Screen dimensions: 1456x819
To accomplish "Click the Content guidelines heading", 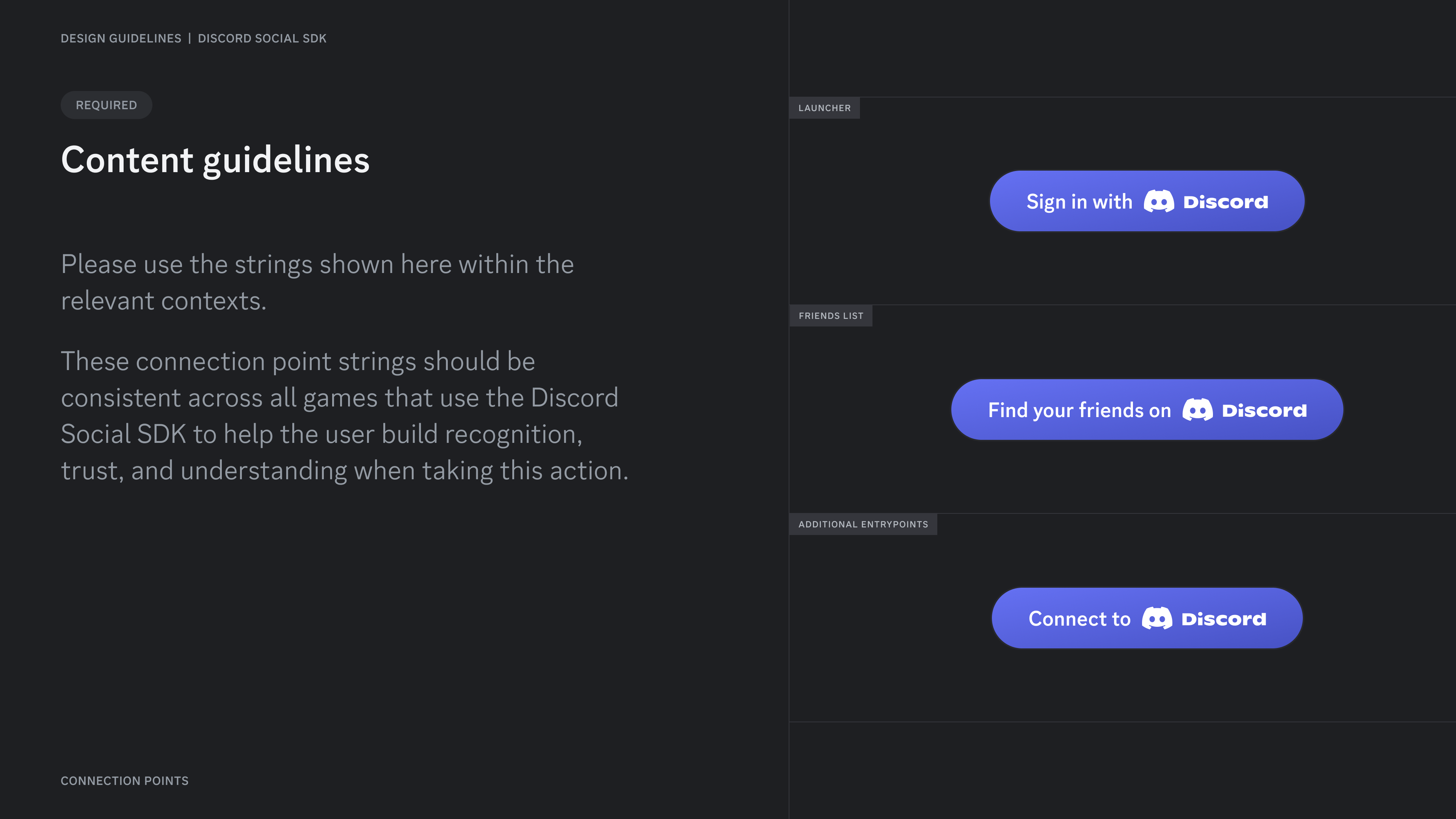I will point(216,160).
